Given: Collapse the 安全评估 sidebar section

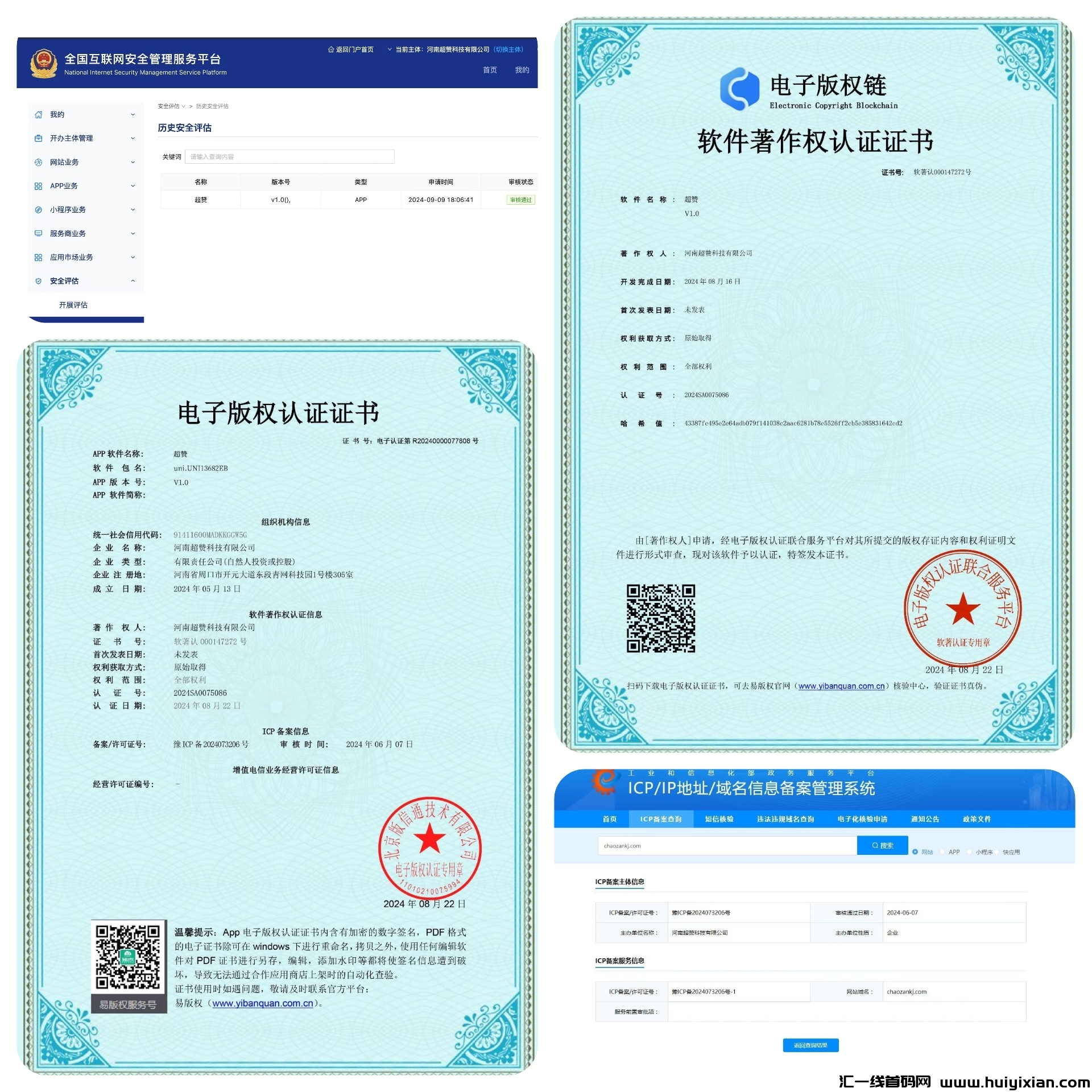Looking at the screenshot, I should coord(133,281).
